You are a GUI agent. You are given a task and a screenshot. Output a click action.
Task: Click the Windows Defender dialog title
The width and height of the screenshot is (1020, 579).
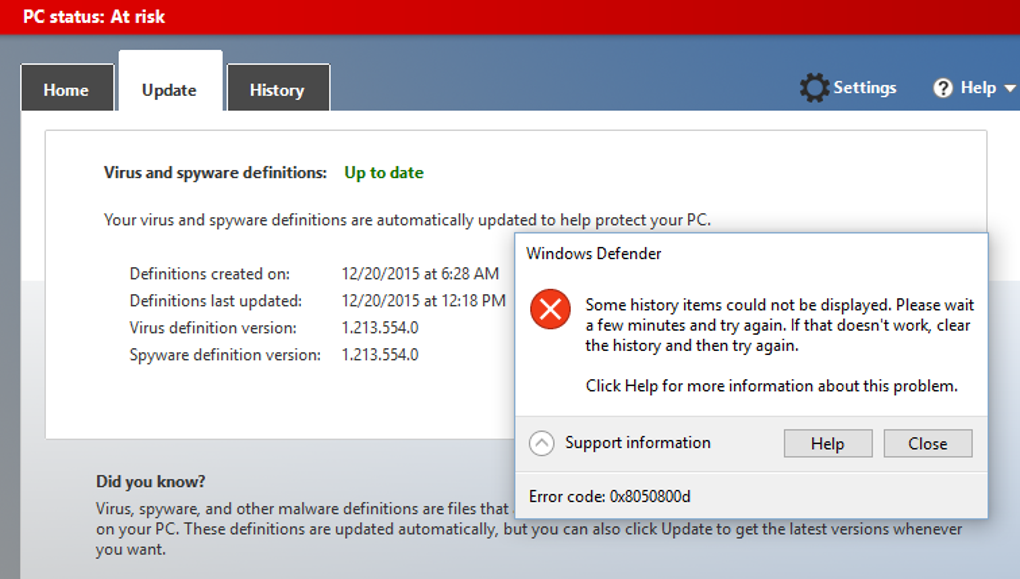pyautogui.click(x=594, y=253)
